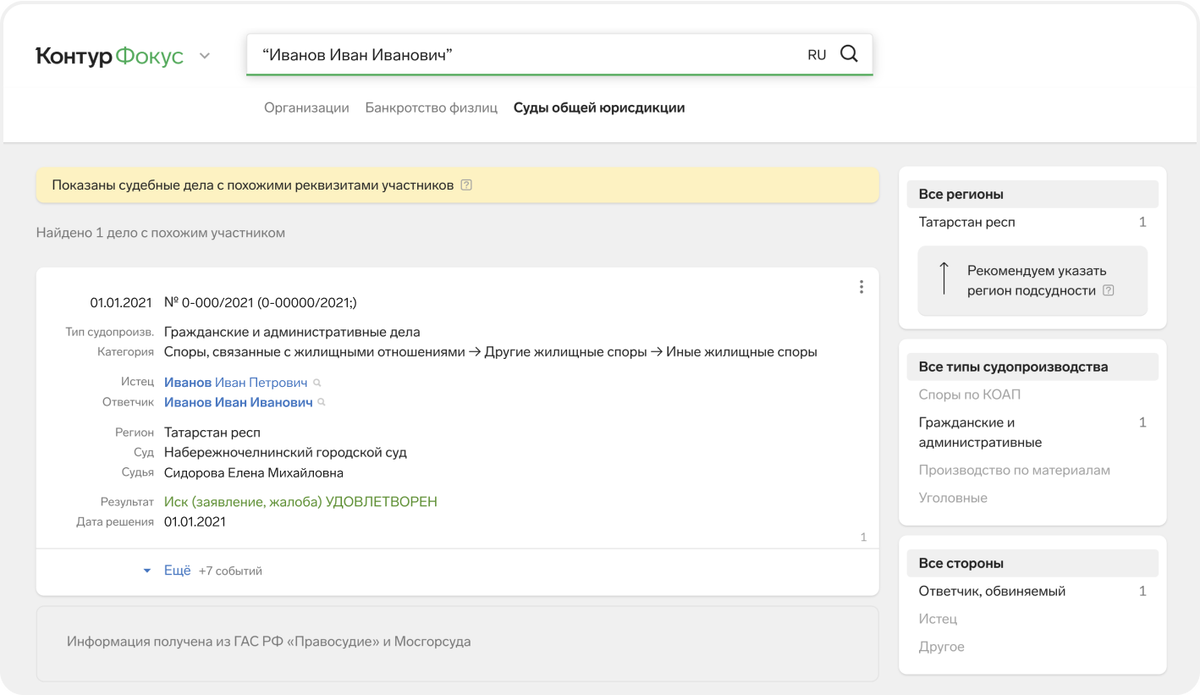The width and height of the screenshot is (1200, 695).
Task: Click the Контур Фокус logo
Action: [x=110, y=56]
